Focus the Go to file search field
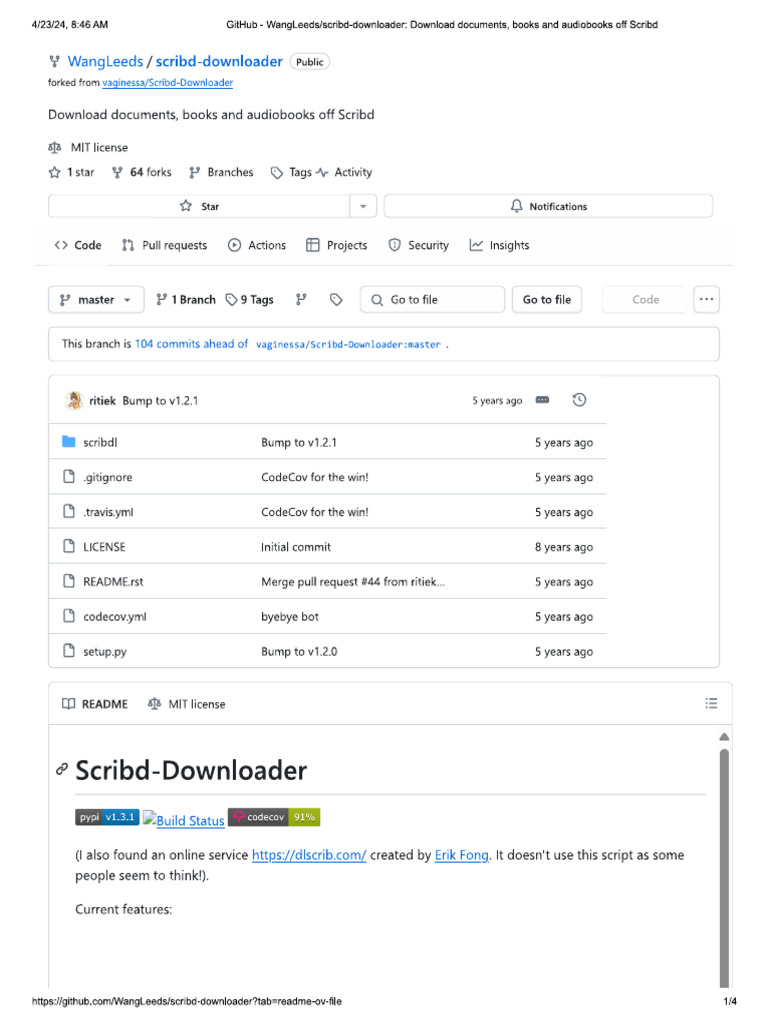Viewport: 768px width, 1024px height. coord(432,300)
